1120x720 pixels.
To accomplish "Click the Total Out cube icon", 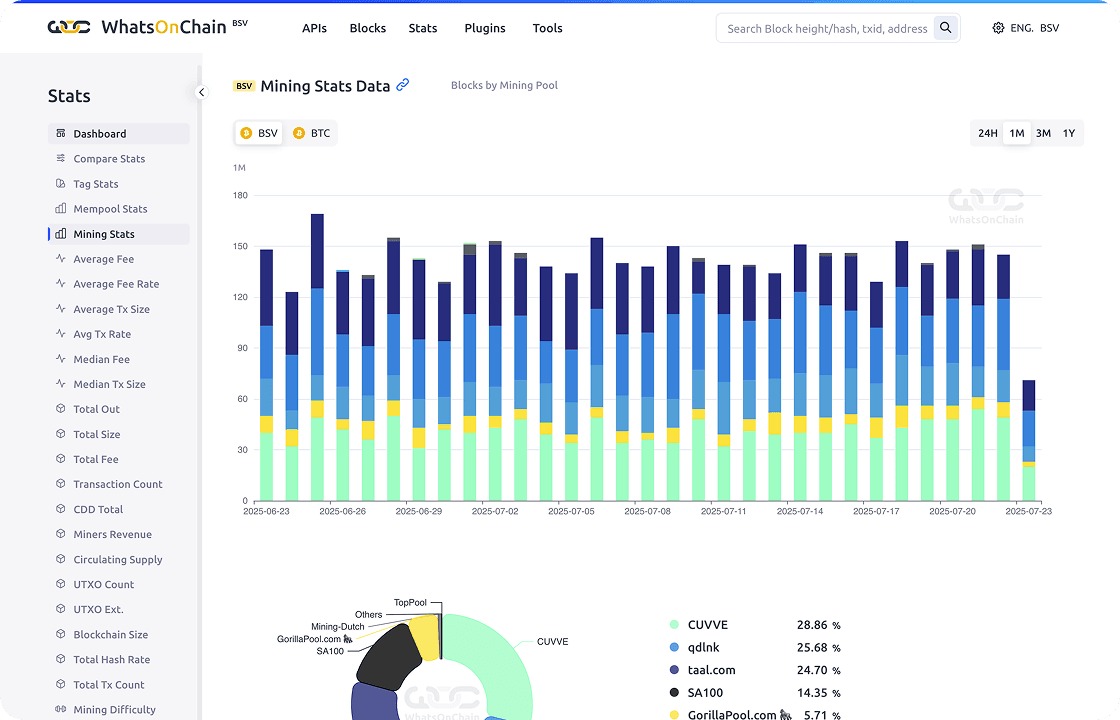I will [x=62, y=409].
